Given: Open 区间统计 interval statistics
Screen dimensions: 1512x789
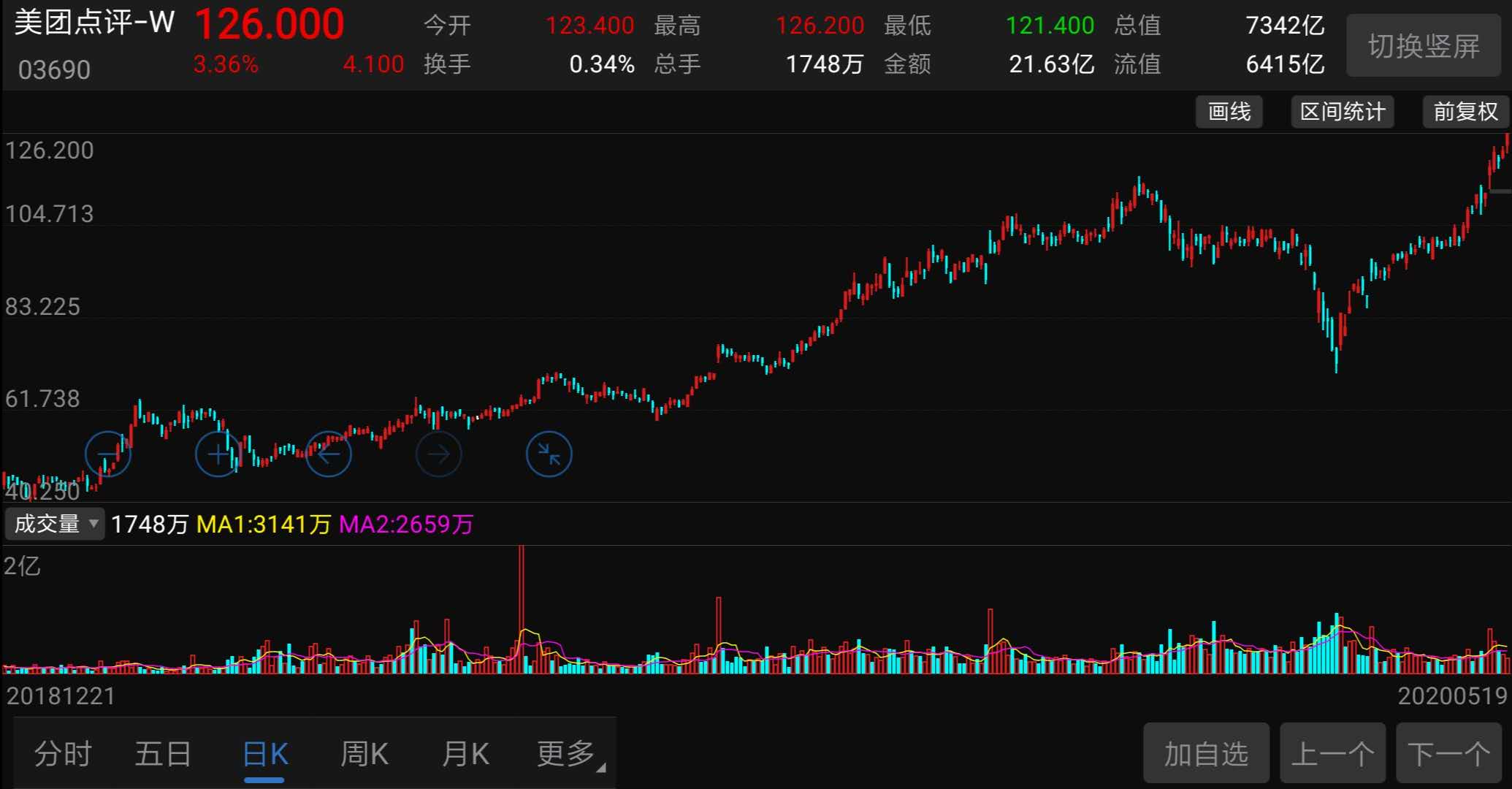Looking at the screenshot, I should pos(1342,112).
